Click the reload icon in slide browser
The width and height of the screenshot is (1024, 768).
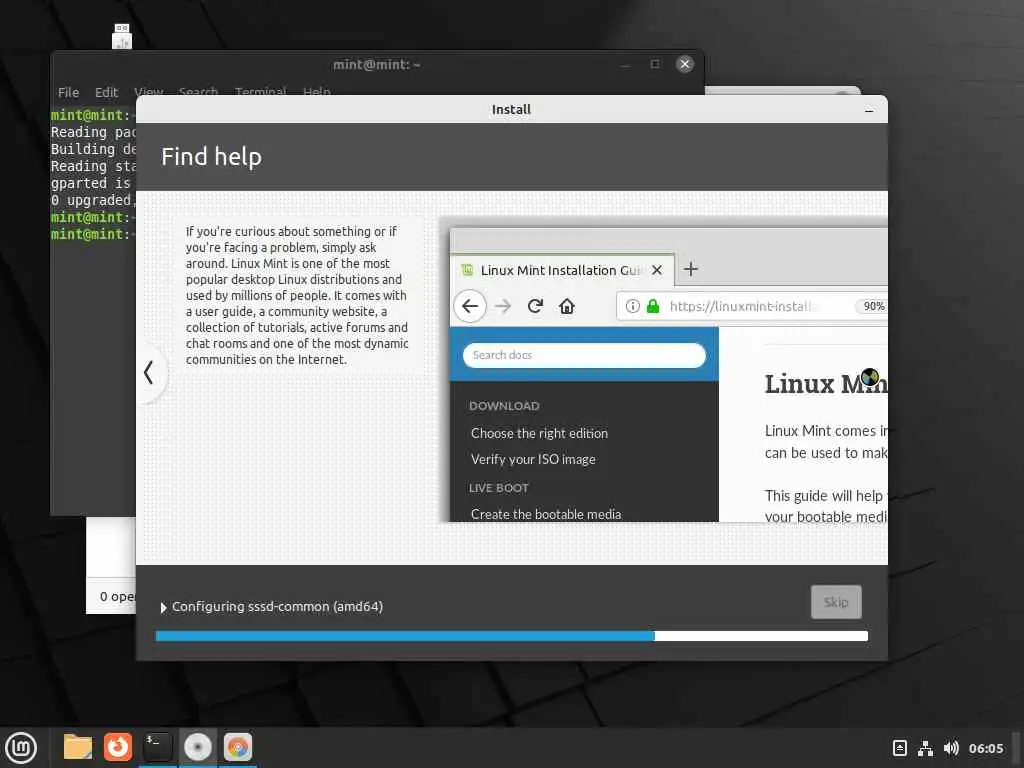point(535,306)
